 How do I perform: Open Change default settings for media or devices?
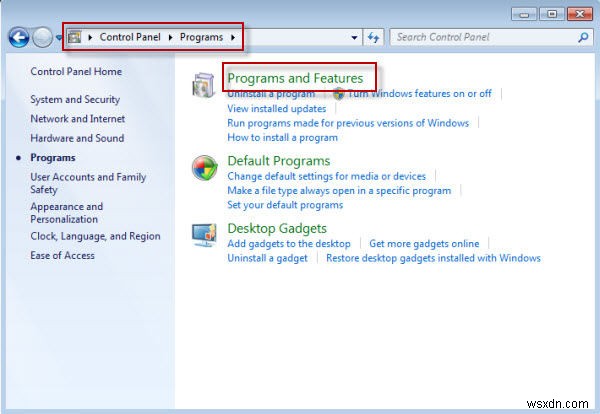[326, 176]
